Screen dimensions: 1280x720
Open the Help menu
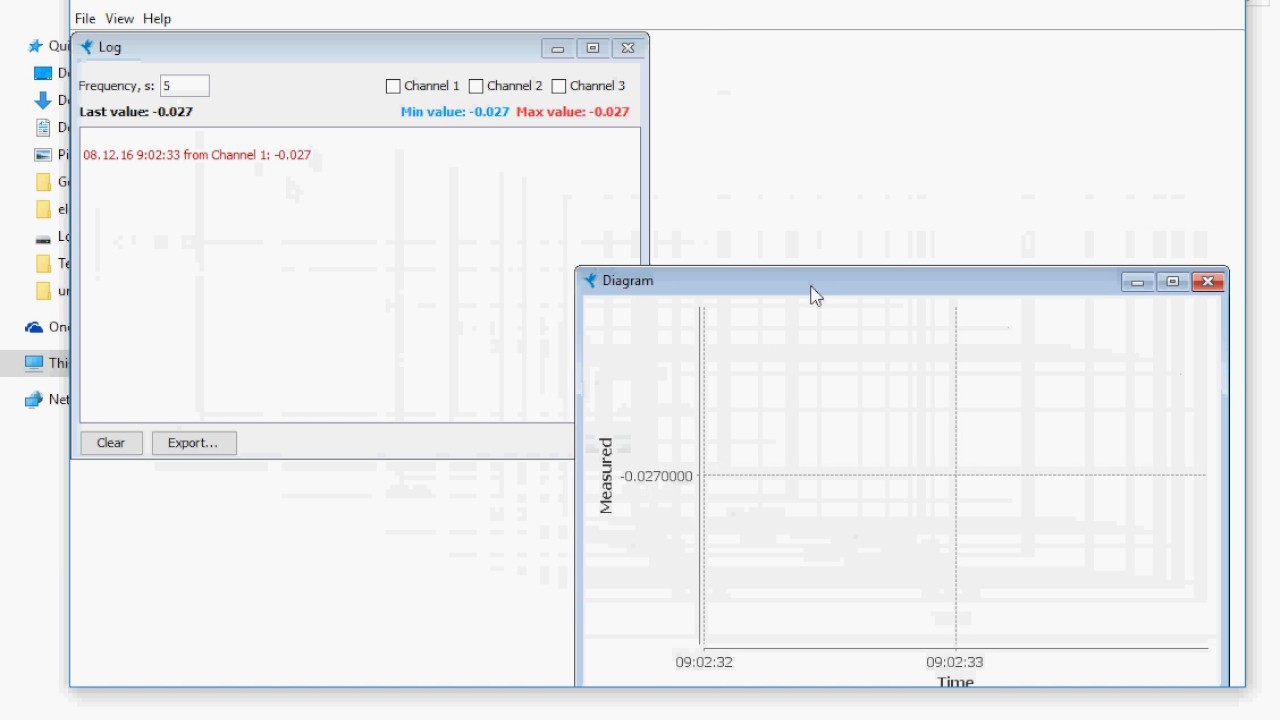pyautogui.click(x=157, y=18)
